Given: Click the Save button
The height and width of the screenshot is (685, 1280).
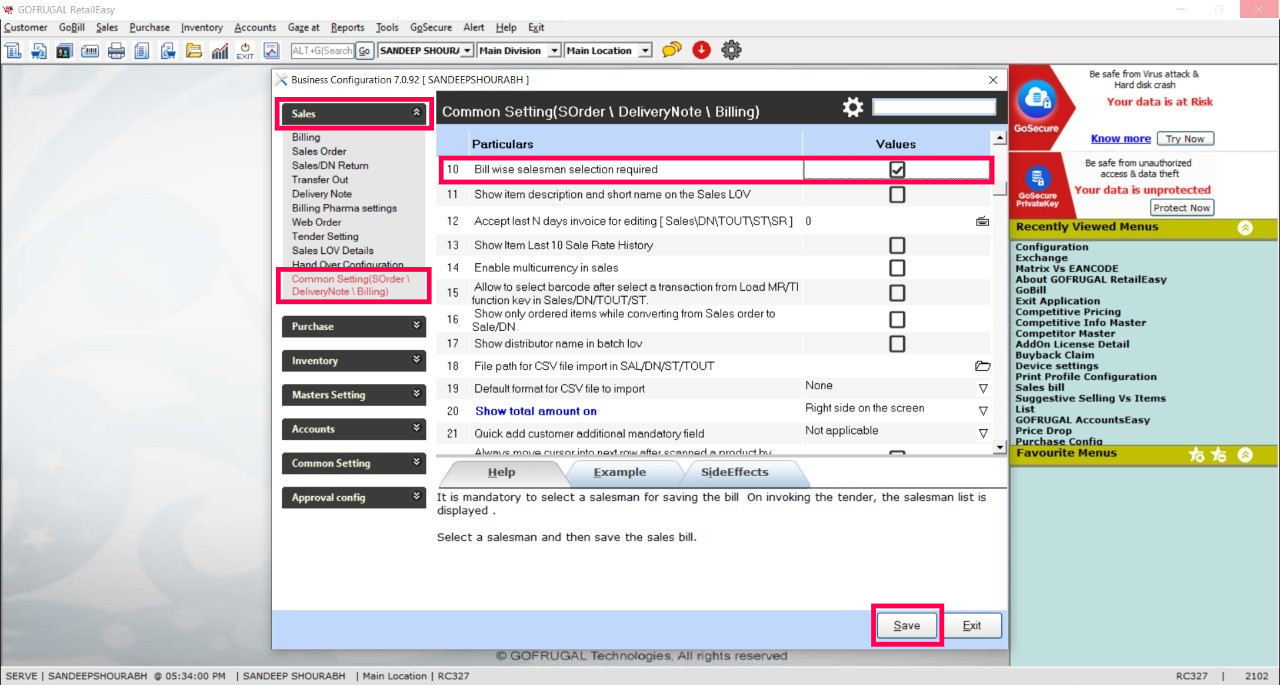Looking at the screenshot, I should (x=906, y=625).
